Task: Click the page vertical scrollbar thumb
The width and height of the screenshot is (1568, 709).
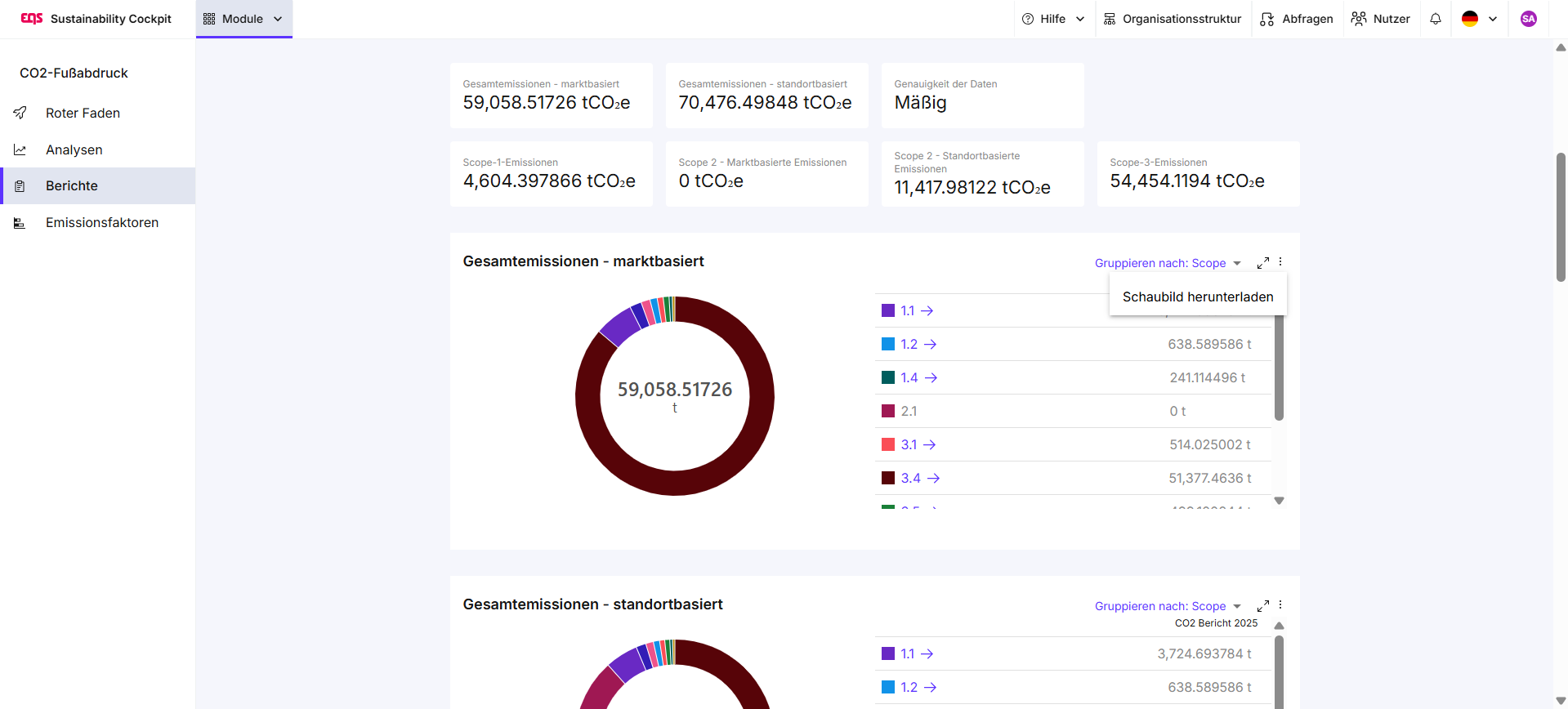Action: (x=1561, y=217)
